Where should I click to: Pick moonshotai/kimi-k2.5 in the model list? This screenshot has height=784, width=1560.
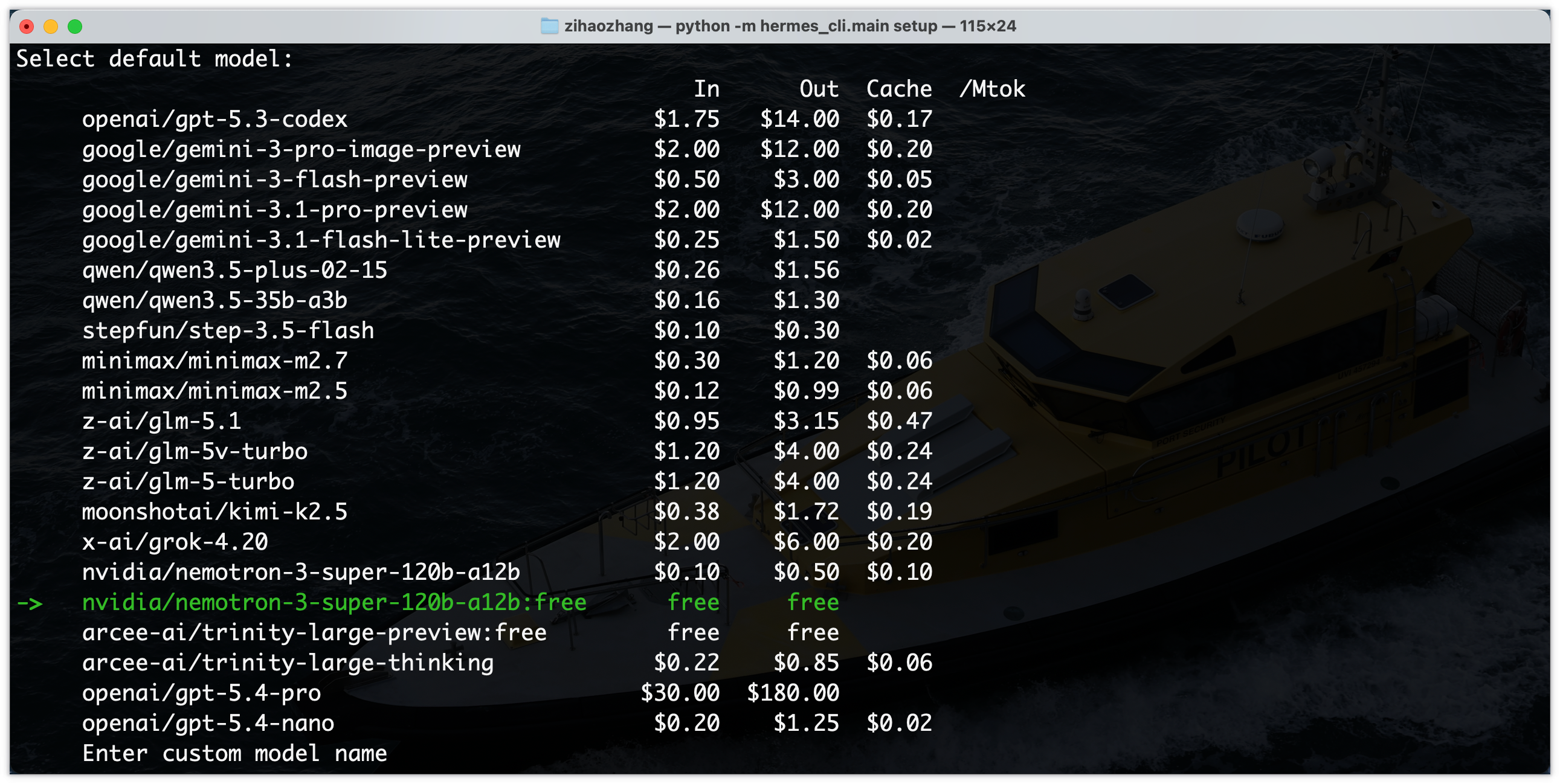click(214, 512)
